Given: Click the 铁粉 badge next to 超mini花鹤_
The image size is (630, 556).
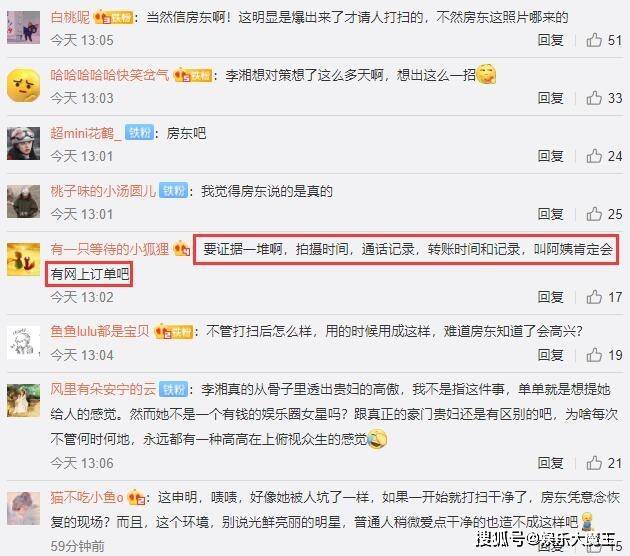Looking at the screenshot, I should [x=139, y=133].
